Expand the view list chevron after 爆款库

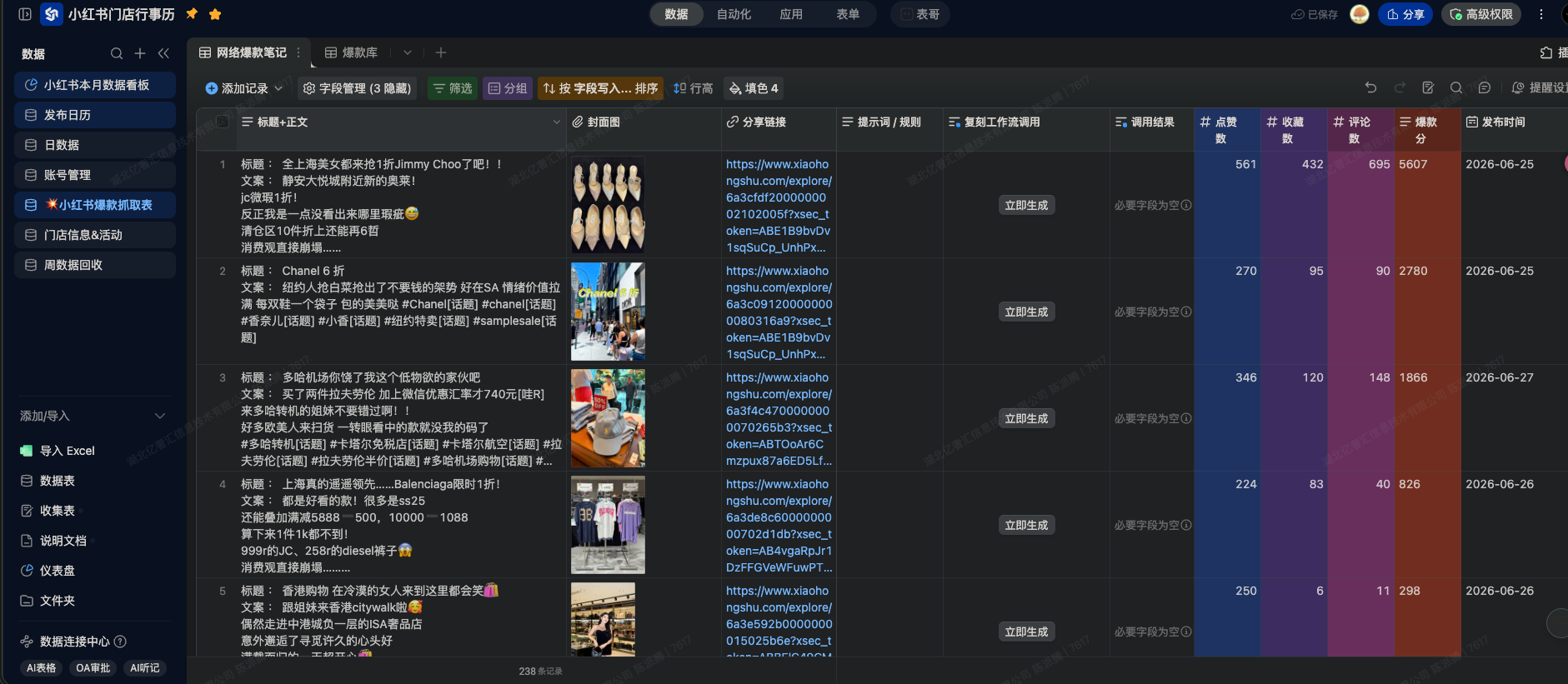coord(408,52)
